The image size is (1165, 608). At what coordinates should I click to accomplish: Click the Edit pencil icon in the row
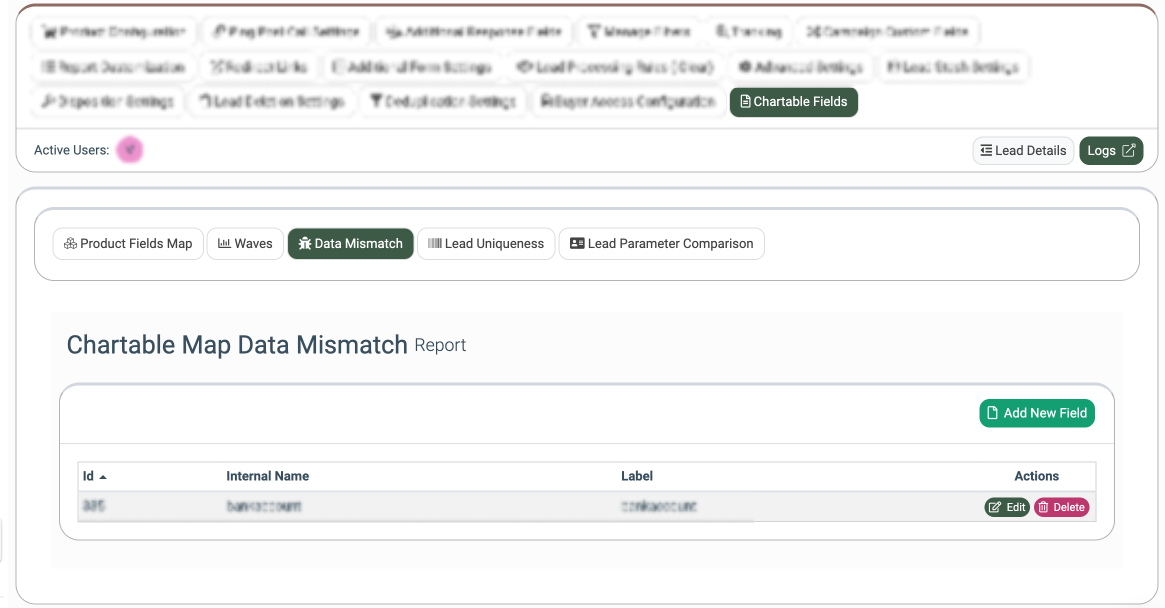click(x=995, y=508)
